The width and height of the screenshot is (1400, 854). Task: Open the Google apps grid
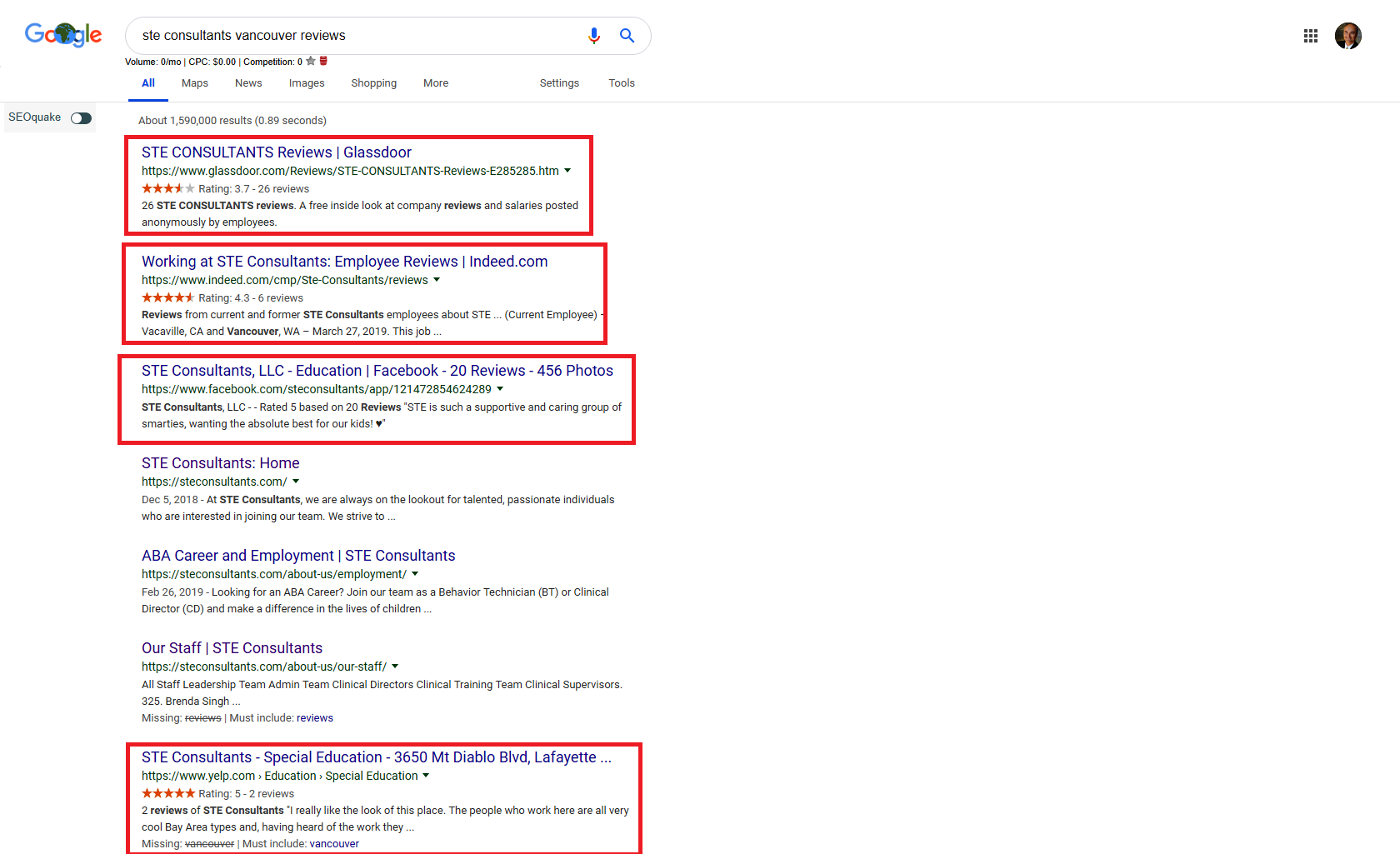click(x=1311, y=36)
